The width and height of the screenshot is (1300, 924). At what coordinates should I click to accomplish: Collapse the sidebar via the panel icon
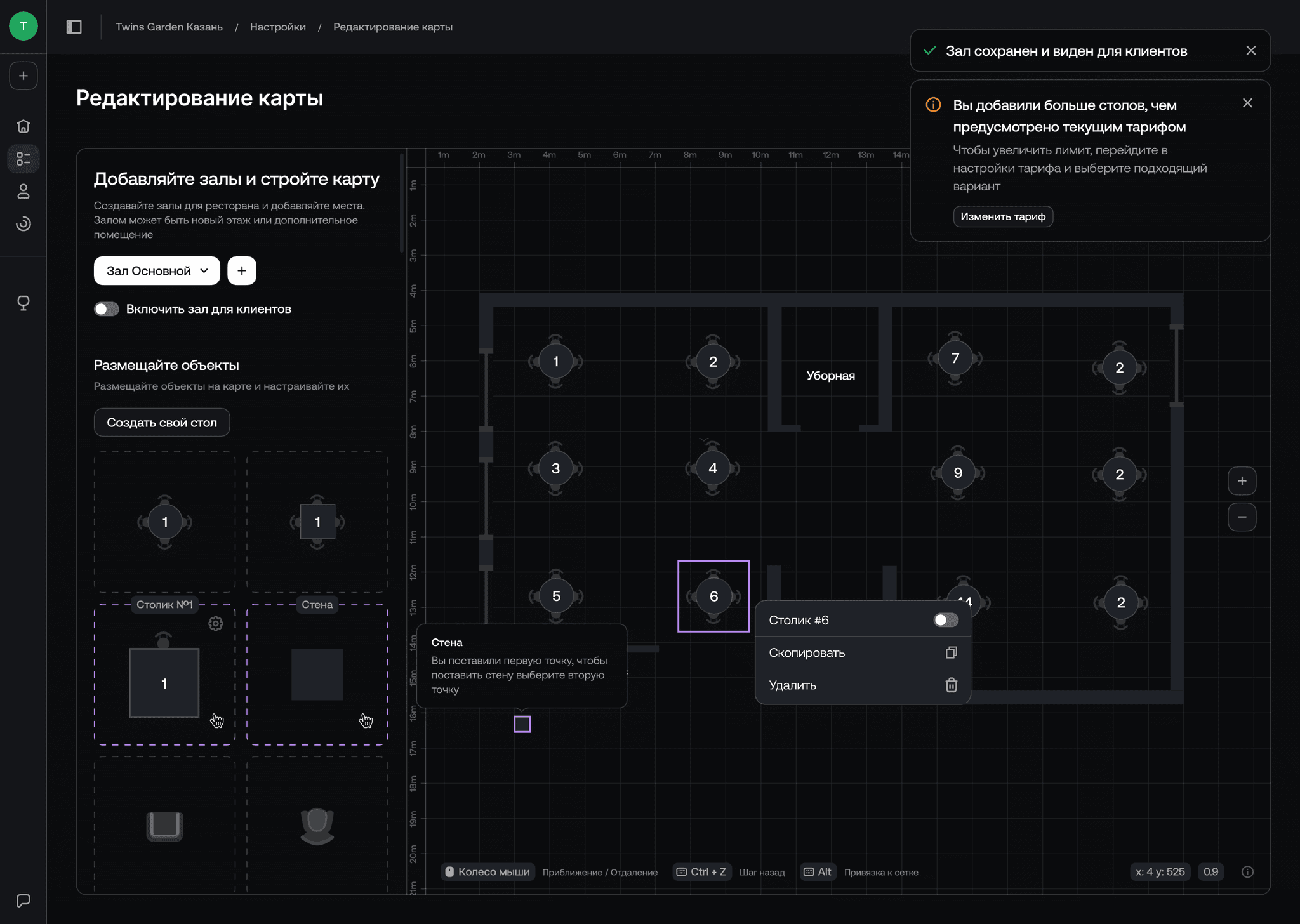tap(74, 27)
